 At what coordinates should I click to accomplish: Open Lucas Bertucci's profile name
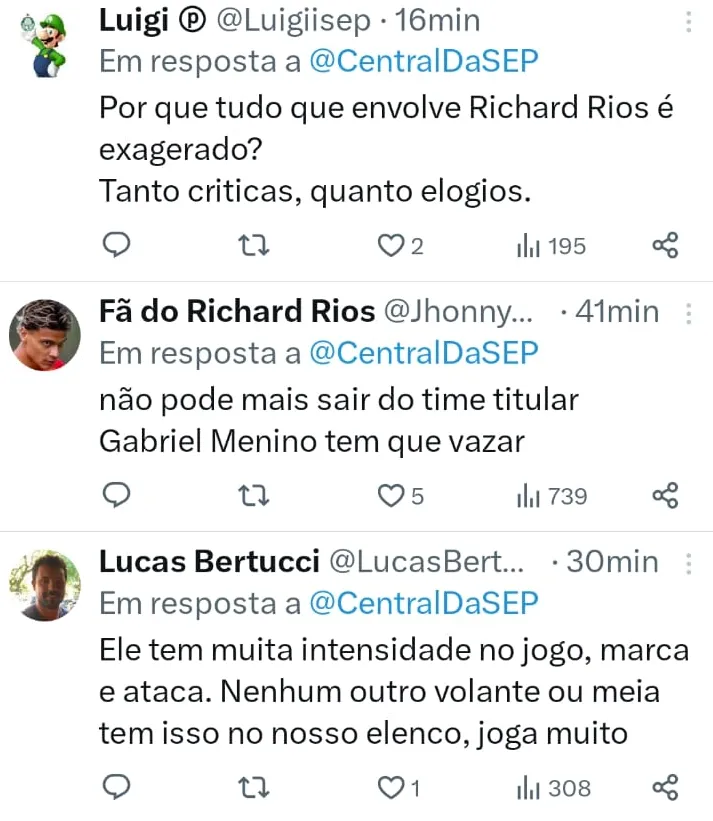[210, 562]
